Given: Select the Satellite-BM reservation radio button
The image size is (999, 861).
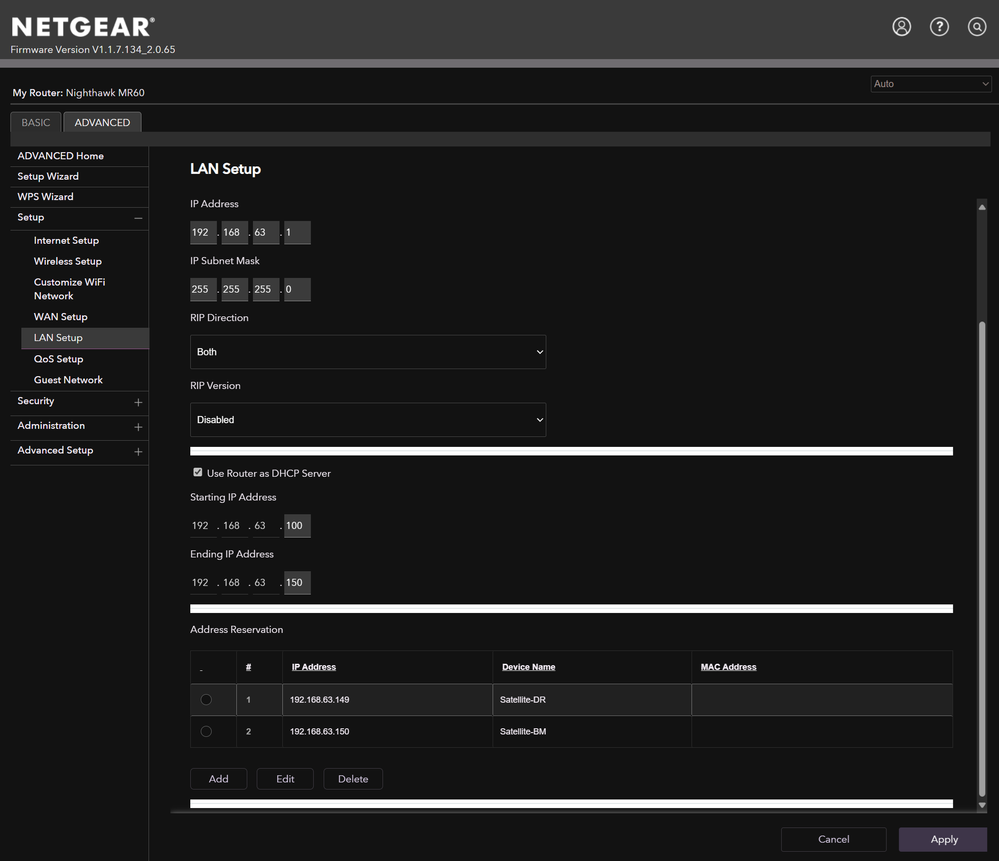Looking at the screenshot, I should pyautogui.click(x=206, y=732).
